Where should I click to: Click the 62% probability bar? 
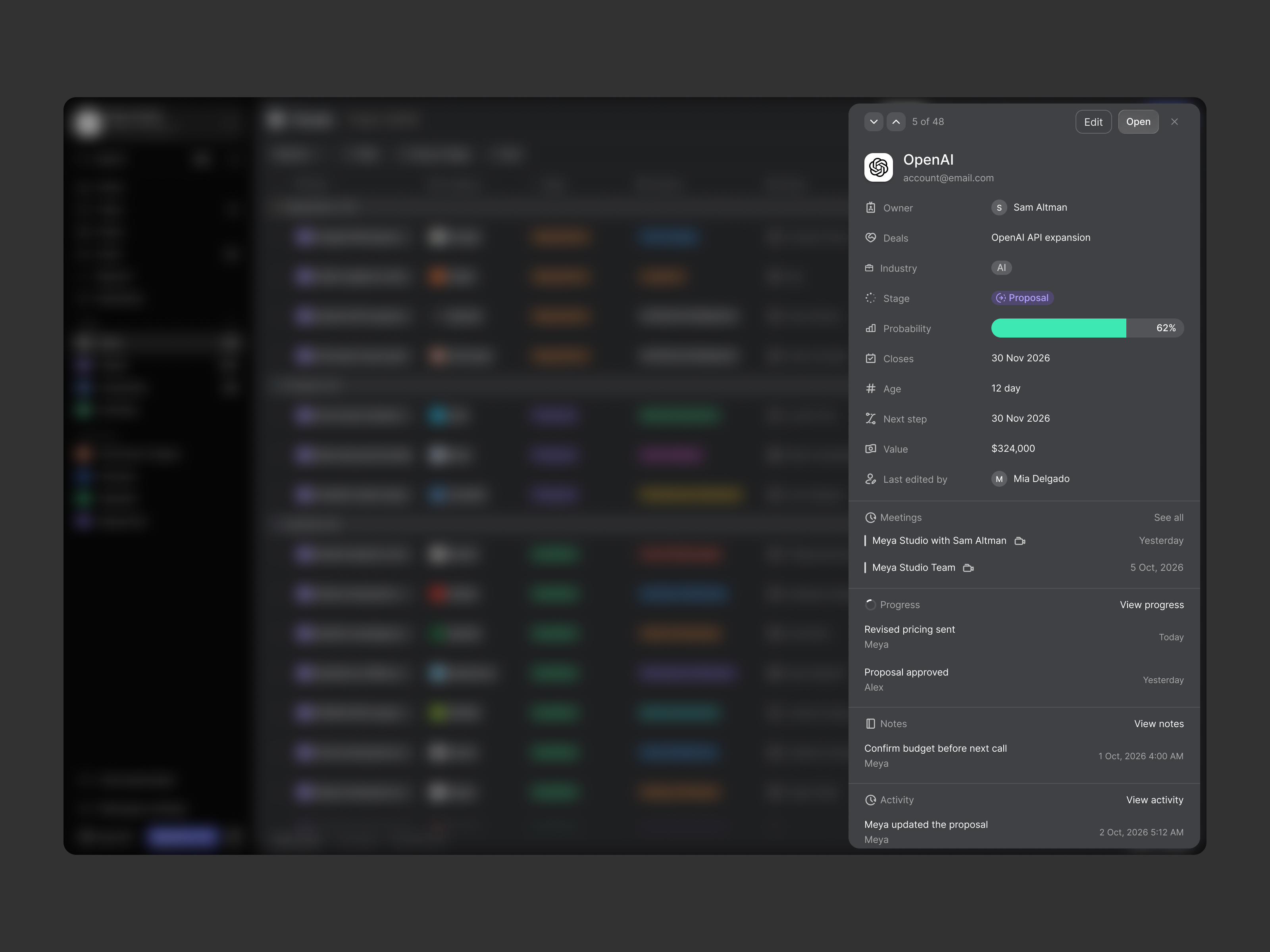tap(1087, 328)
